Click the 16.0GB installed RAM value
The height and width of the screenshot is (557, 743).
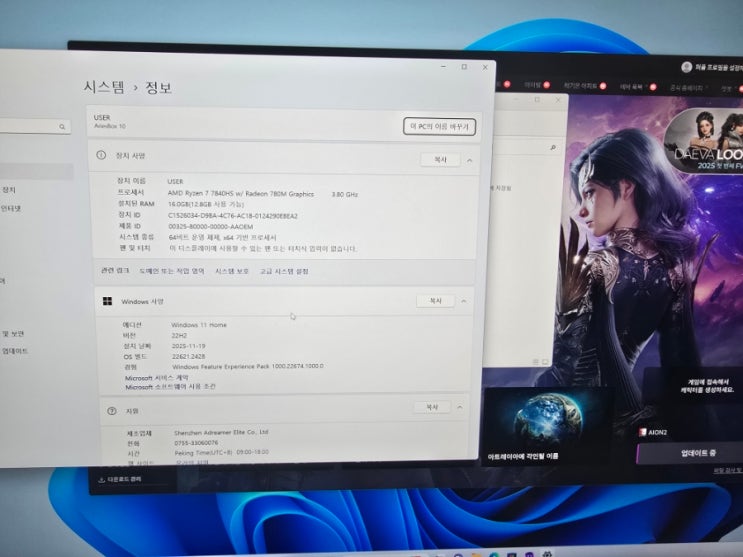[x=206, y=204]
